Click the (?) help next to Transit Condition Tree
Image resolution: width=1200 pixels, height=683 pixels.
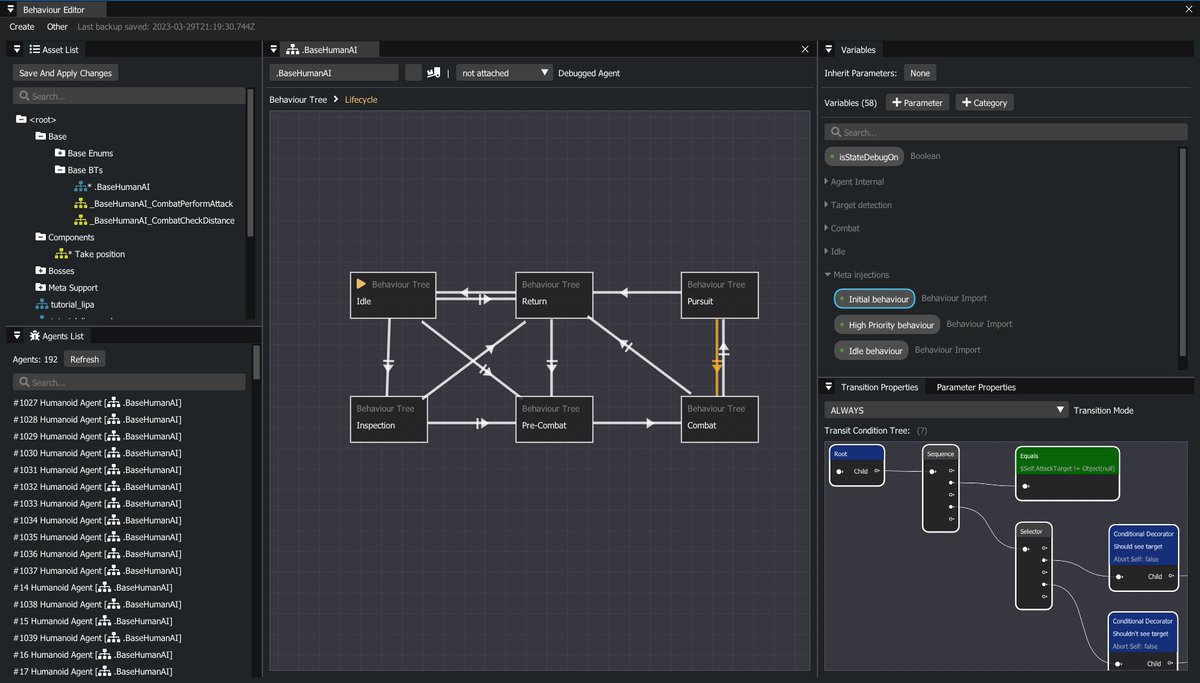click(922, 430)
